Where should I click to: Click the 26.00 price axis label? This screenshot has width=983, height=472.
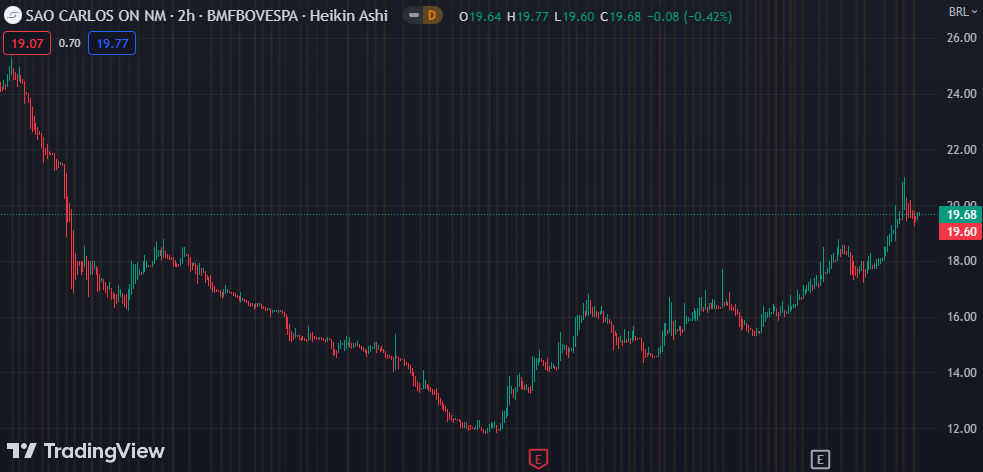[962, 38]
